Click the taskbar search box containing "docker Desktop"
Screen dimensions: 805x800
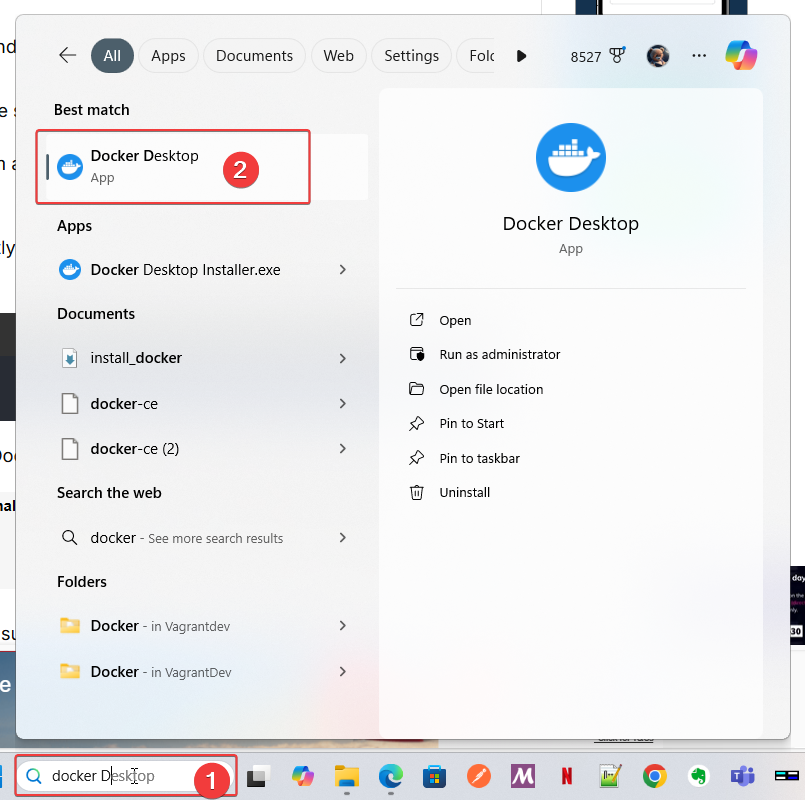pyautogui.click(x=126, y=776)
